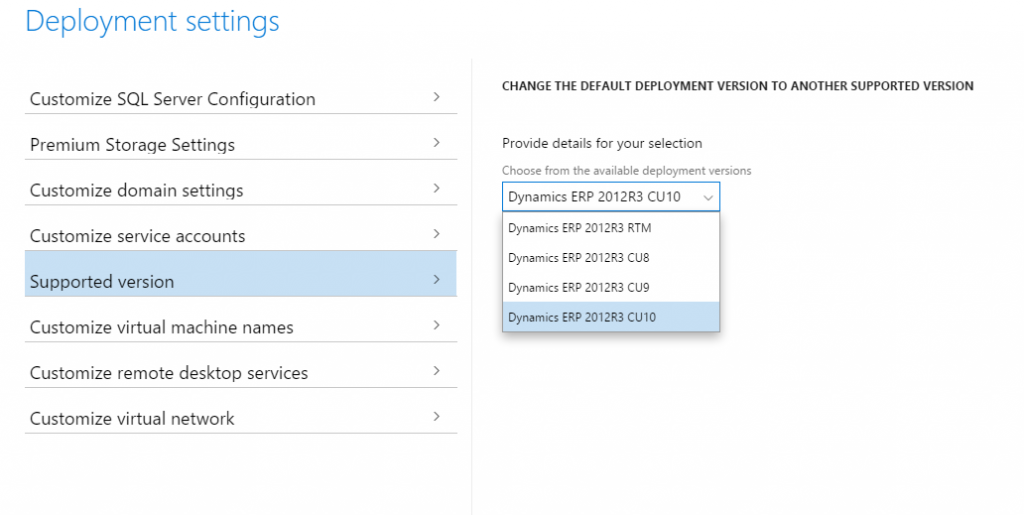Select Customize virtual machine names label
The image size is (1024, 515).
point(161,327)
